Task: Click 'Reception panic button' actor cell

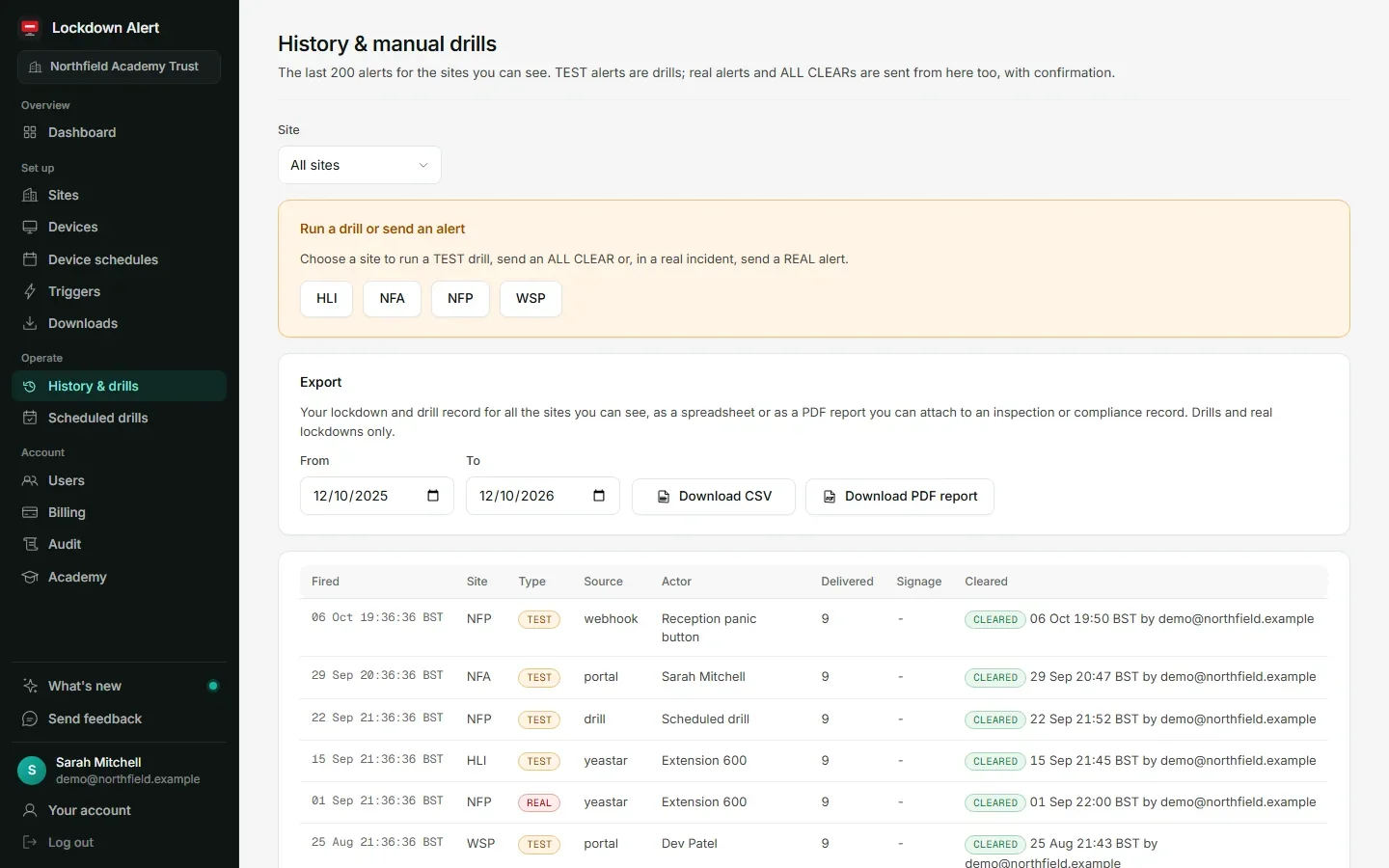Action: [709, 628]
